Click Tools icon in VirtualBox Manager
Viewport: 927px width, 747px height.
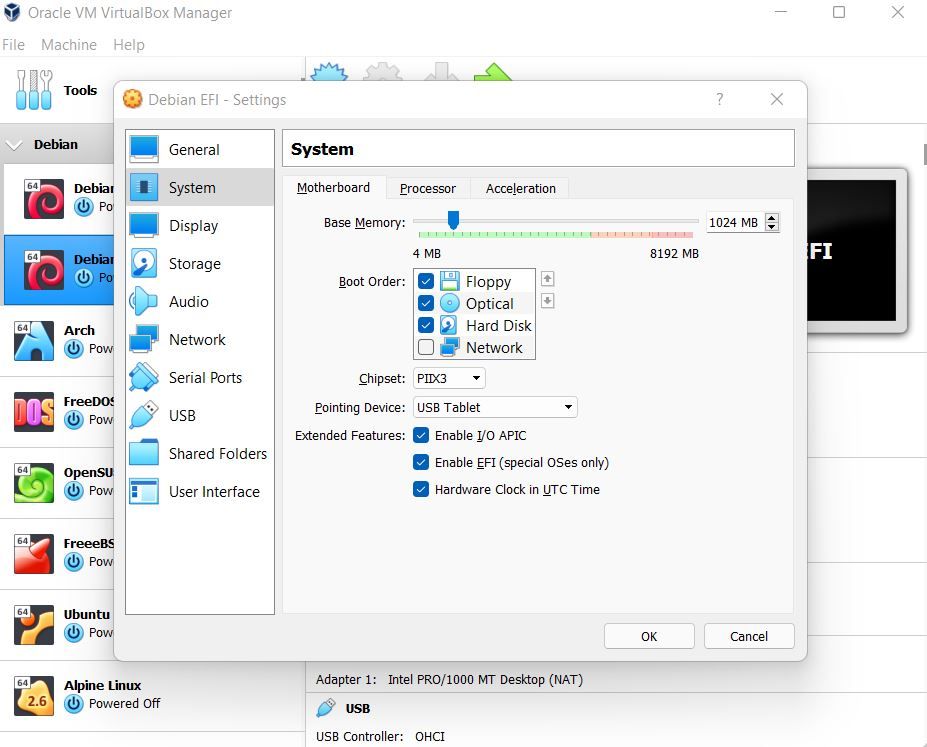pos(34,90)
